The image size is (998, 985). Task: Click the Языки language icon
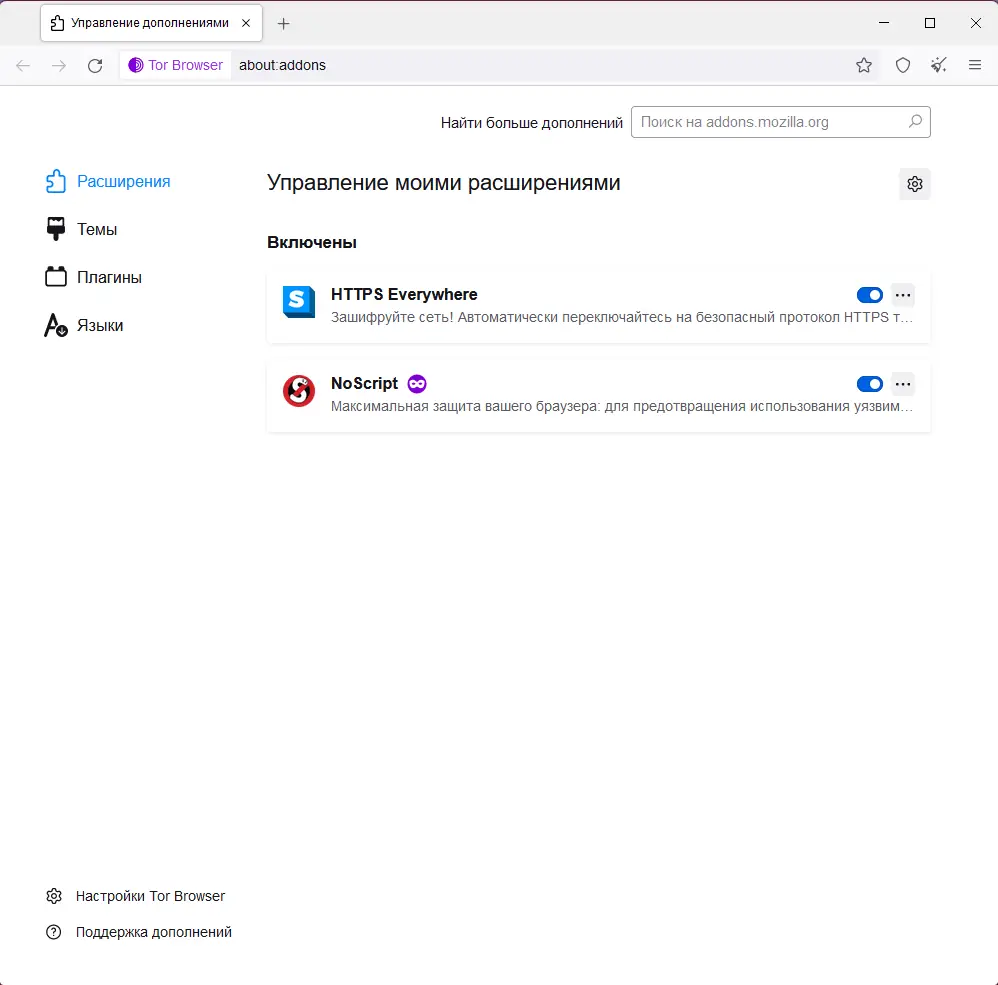pyautogui.click(x=55, y=325)
